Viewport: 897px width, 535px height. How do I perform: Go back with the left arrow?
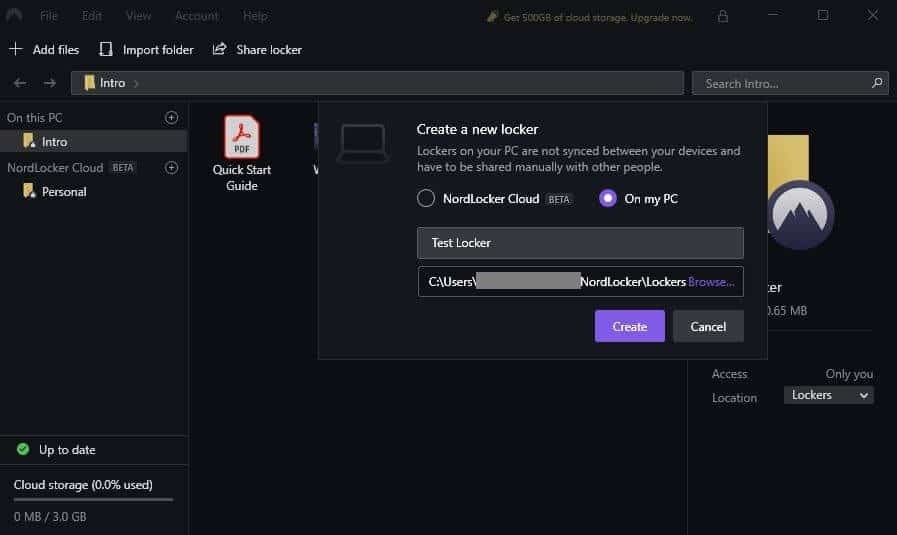click(x=19, y=83)
